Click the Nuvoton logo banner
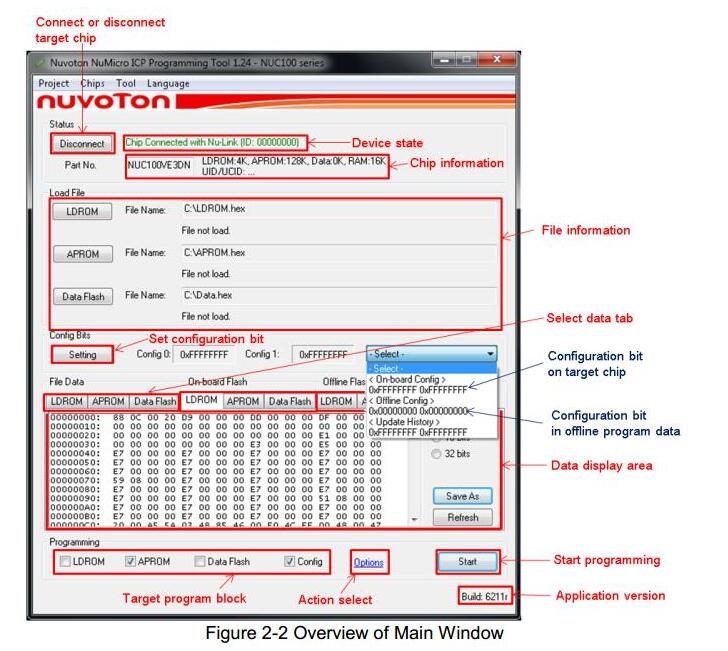 point(276,101)
